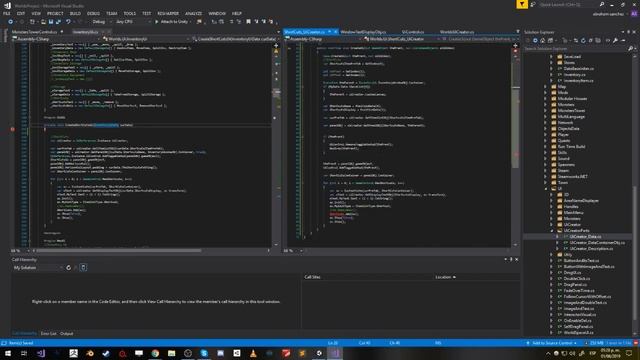Click Chrome icon in the taskbar
The image size is (640, 360).
point(155,353)
